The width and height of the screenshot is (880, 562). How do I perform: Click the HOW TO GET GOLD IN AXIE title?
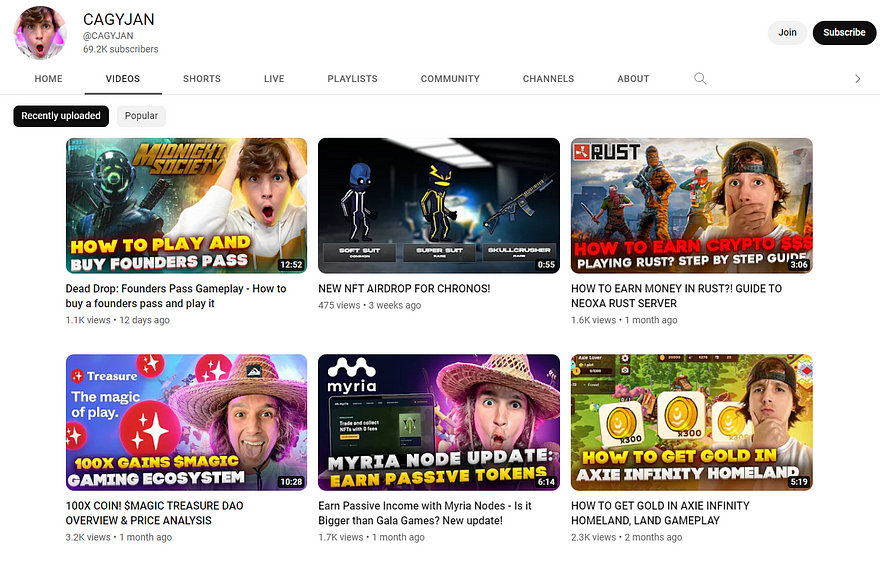(660, 513)
